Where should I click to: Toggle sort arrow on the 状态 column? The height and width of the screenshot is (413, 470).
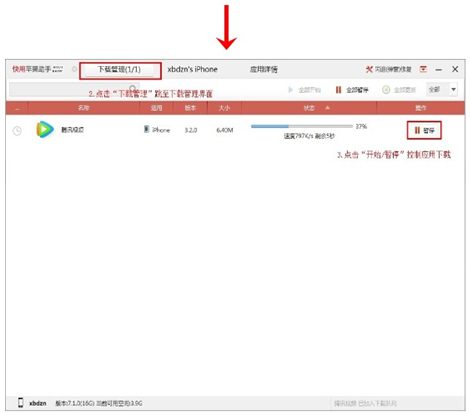[328, 108]
